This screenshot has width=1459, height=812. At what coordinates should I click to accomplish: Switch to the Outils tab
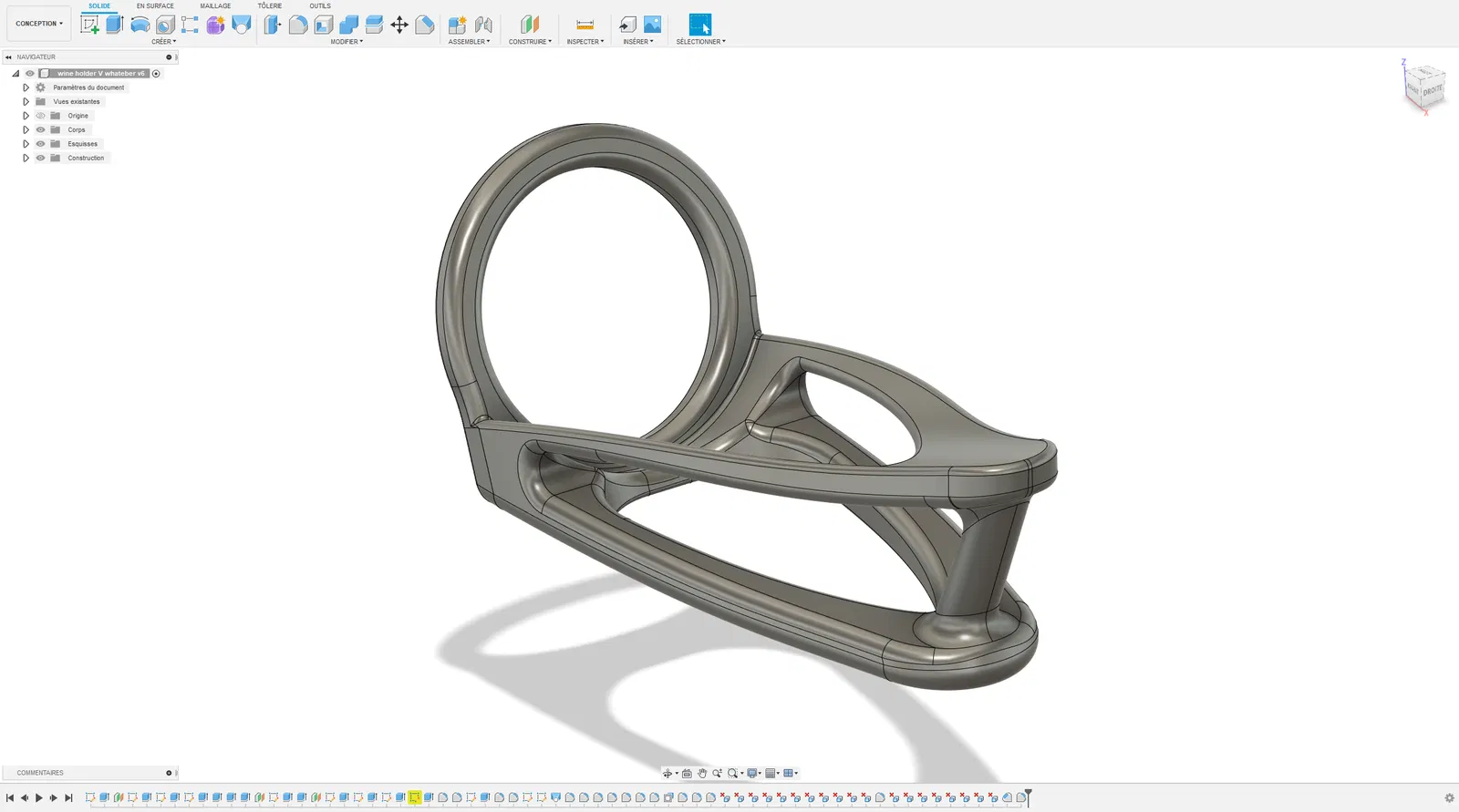tap(320, 6)
